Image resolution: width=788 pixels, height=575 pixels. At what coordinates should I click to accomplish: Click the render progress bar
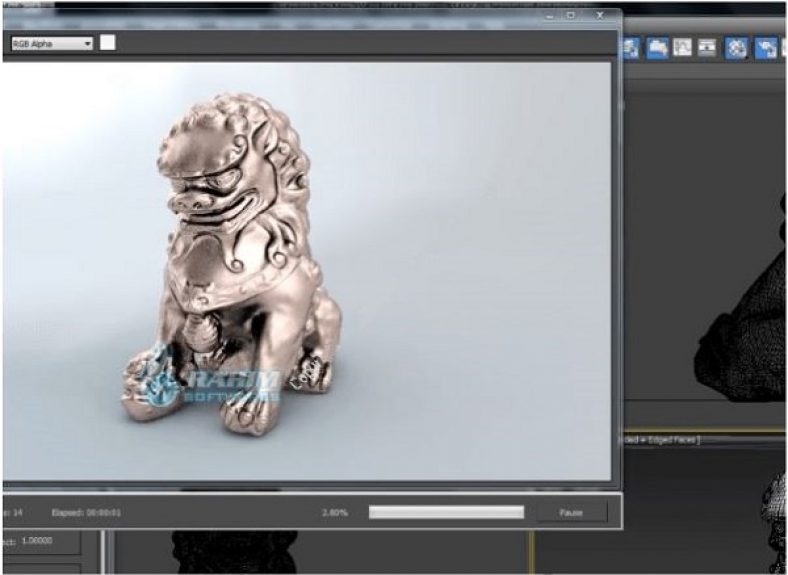(x=446, y=512)
